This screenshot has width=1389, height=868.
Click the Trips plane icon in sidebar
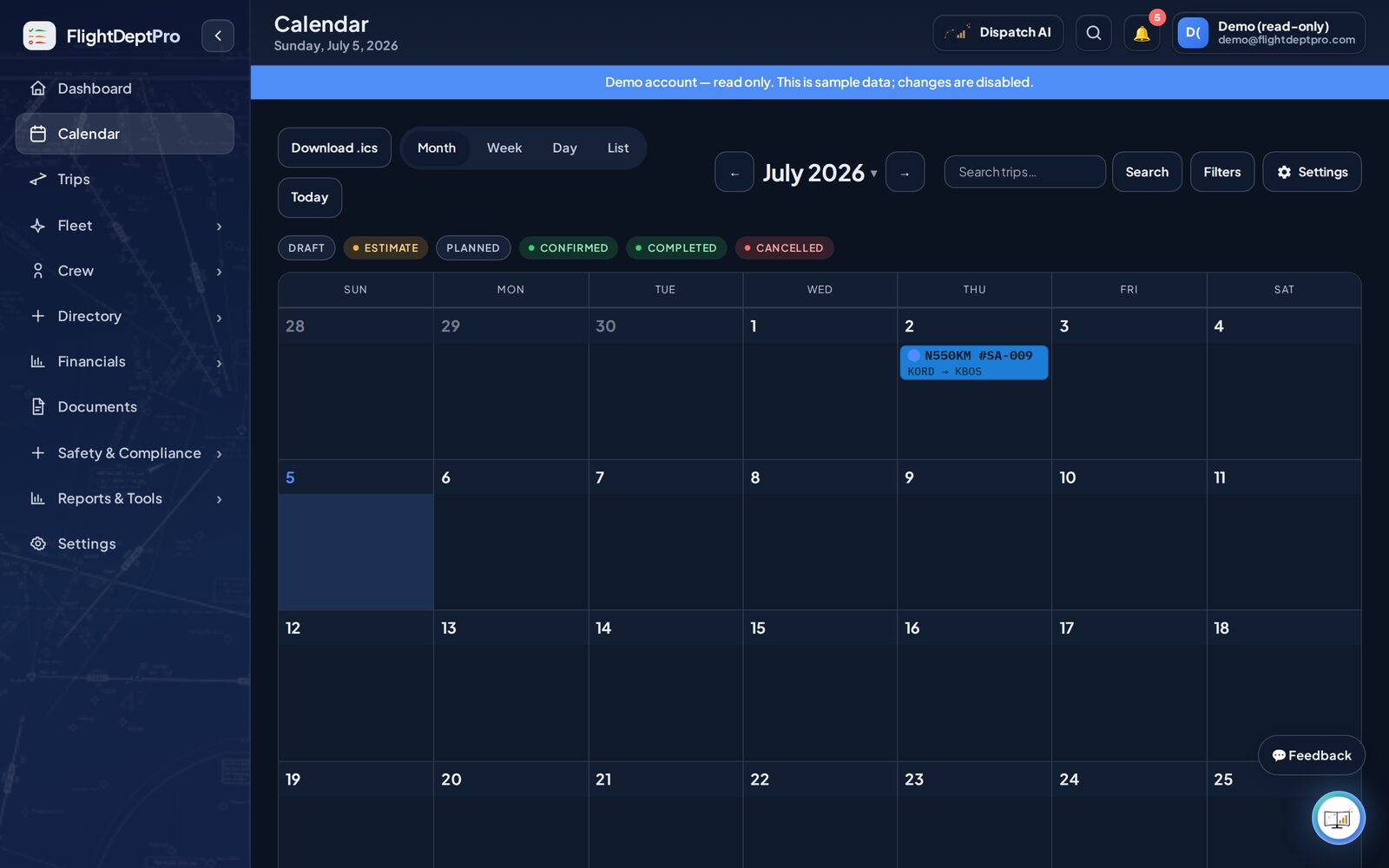38,179
